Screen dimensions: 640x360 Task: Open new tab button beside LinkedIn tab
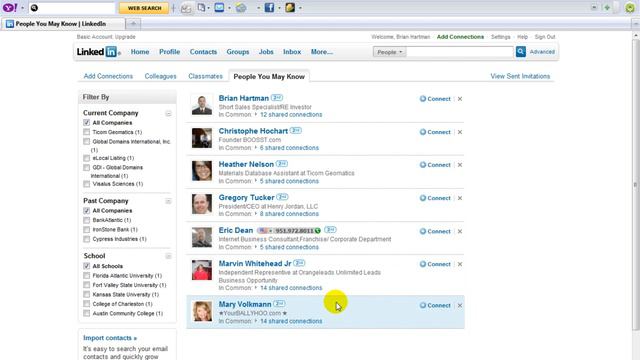coord(133,24)
